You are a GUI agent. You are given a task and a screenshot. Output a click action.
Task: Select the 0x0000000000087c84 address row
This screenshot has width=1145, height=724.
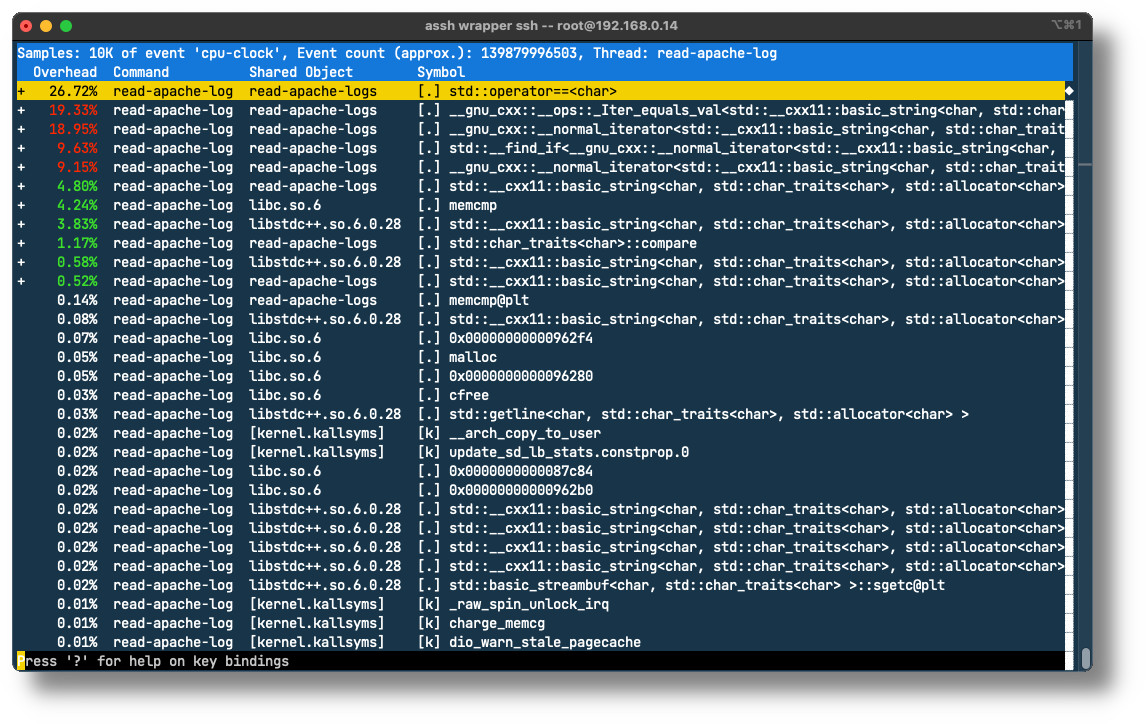(541, 471)
